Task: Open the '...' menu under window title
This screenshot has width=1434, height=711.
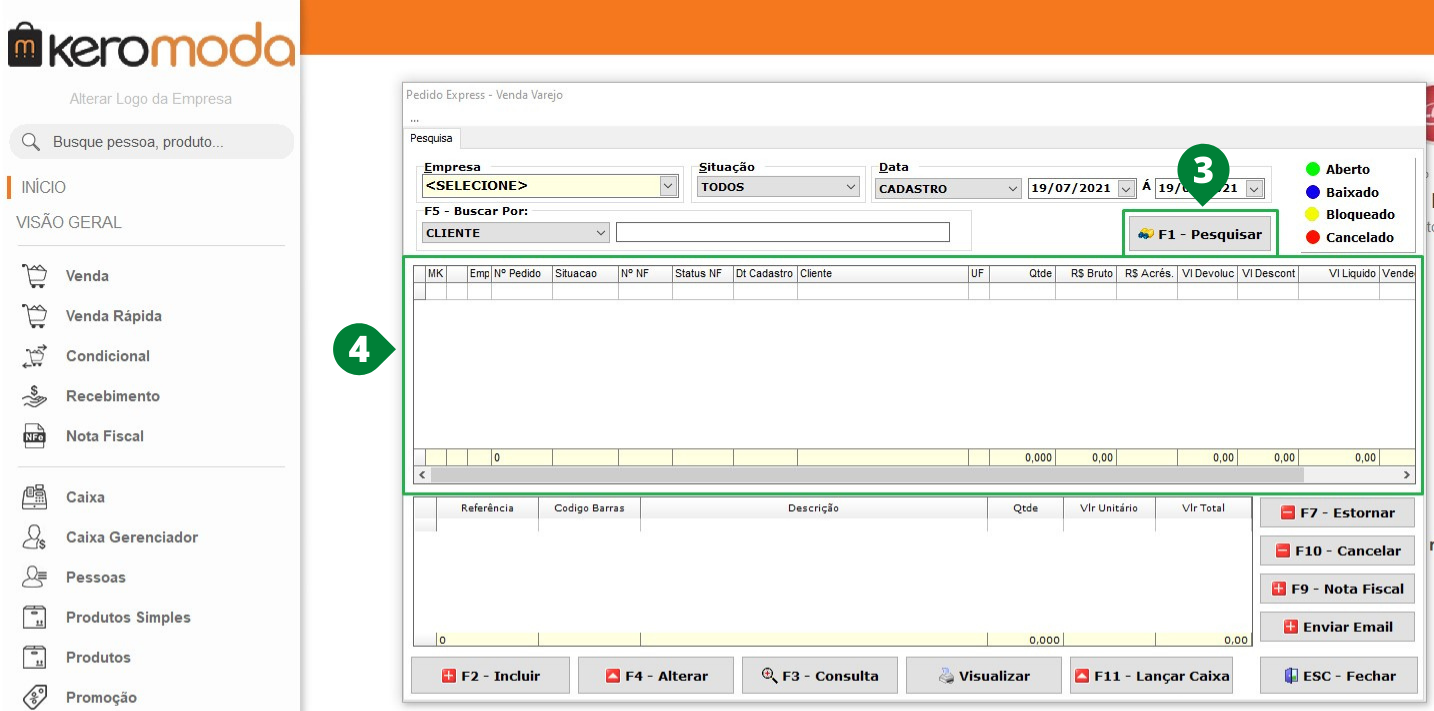Action: (x=414, y=118)
